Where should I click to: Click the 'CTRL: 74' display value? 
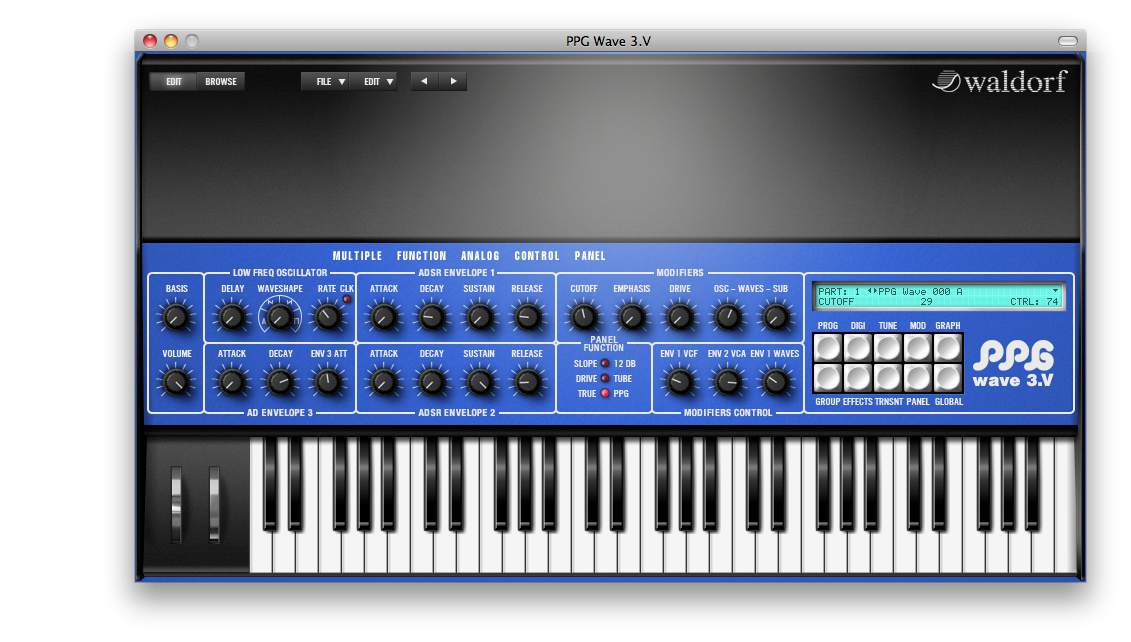coord(1034,302)
